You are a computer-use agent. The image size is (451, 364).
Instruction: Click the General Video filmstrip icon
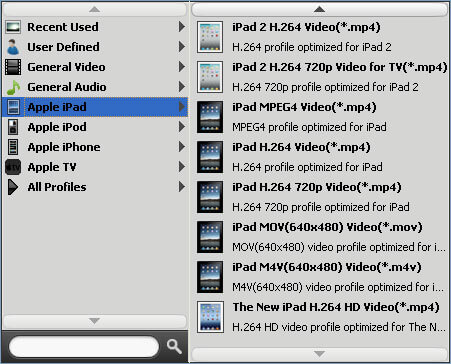pyautogui.click(x=13, y=67)
